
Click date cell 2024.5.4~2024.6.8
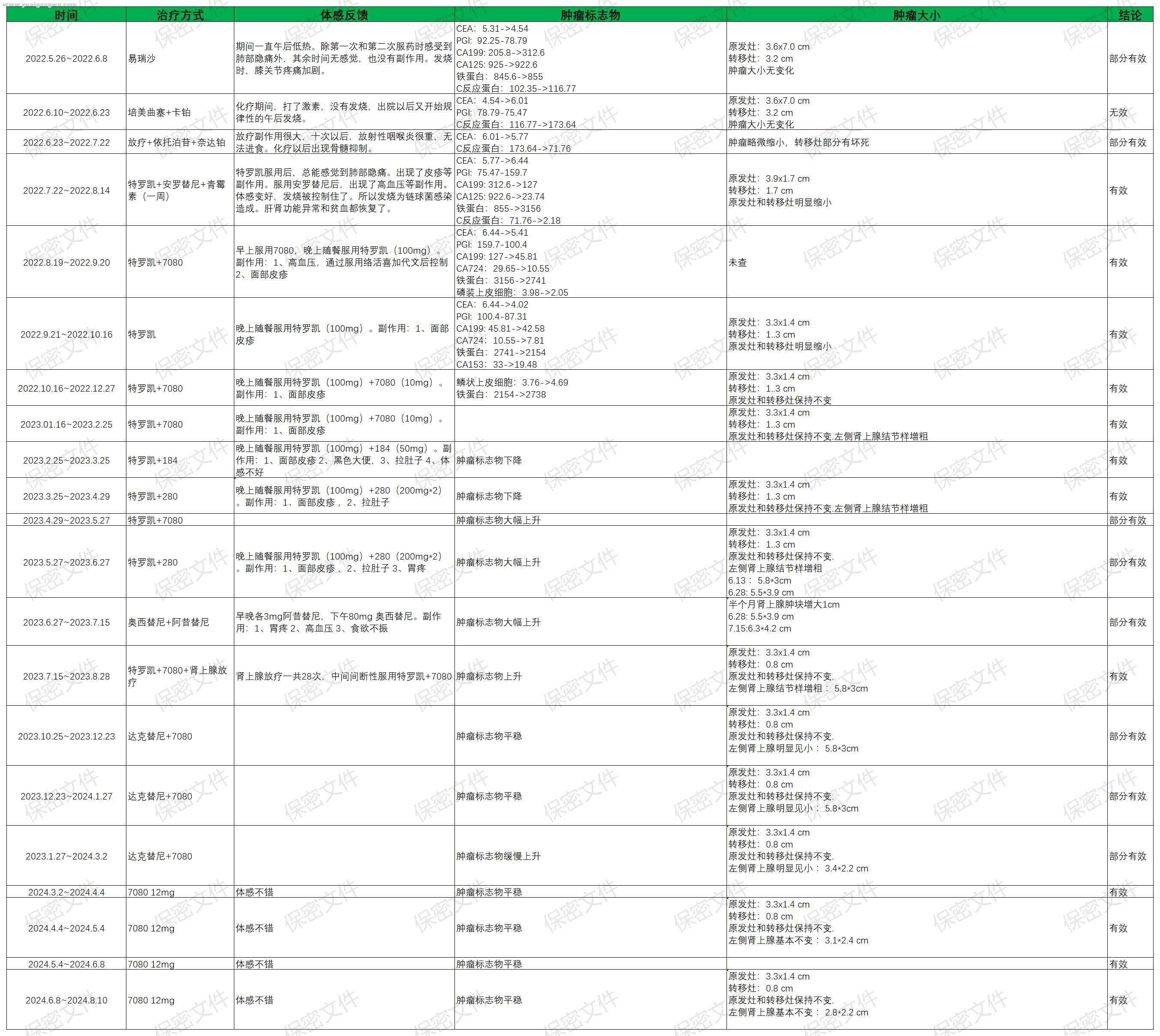pyautogui.click(x=66, y=964)
